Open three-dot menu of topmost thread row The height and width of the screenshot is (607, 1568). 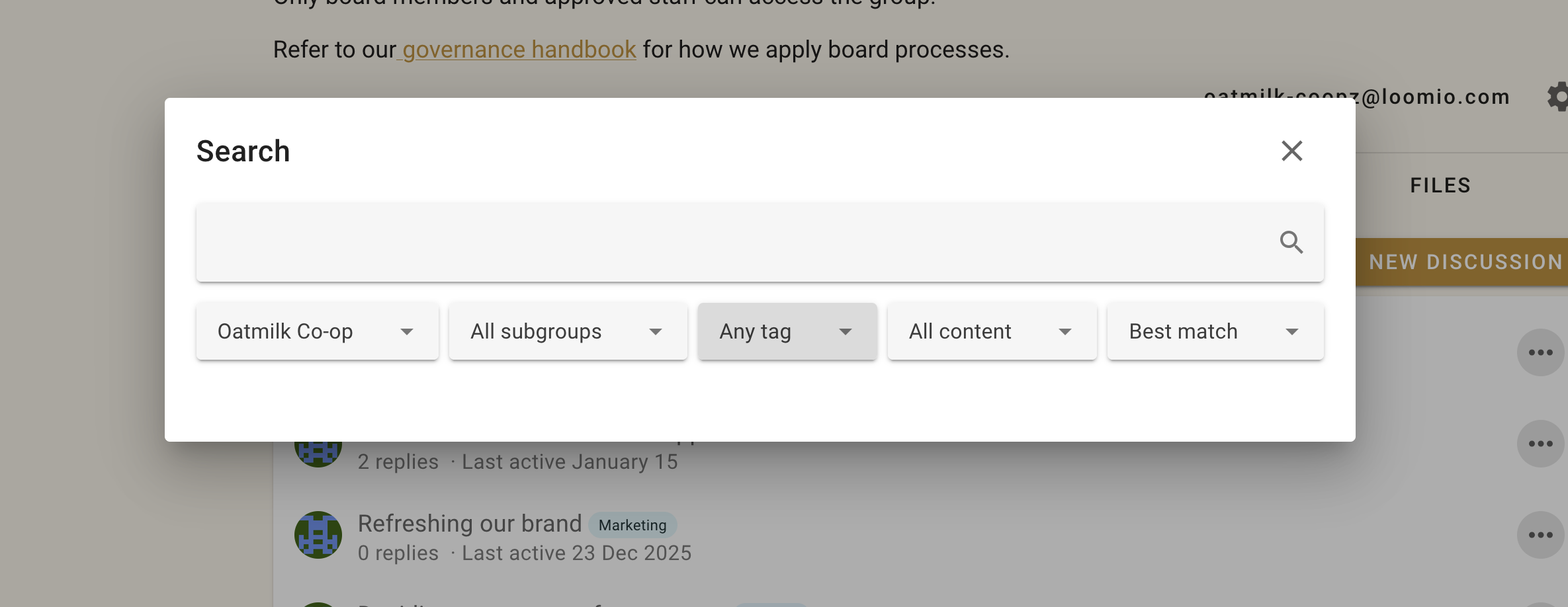[x=1540, y=352]
